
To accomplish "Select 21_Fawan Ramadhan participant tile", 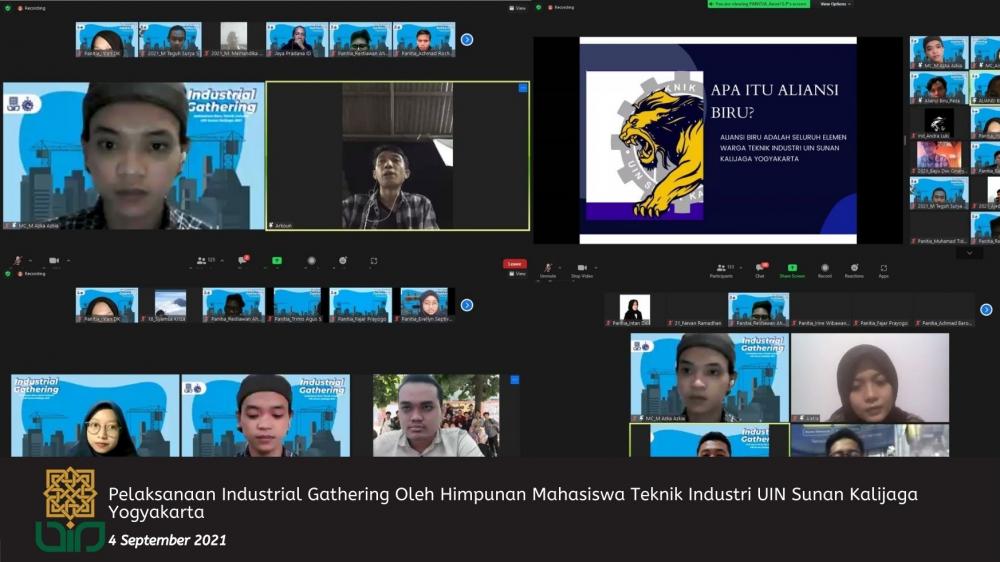I will [696, 310].
